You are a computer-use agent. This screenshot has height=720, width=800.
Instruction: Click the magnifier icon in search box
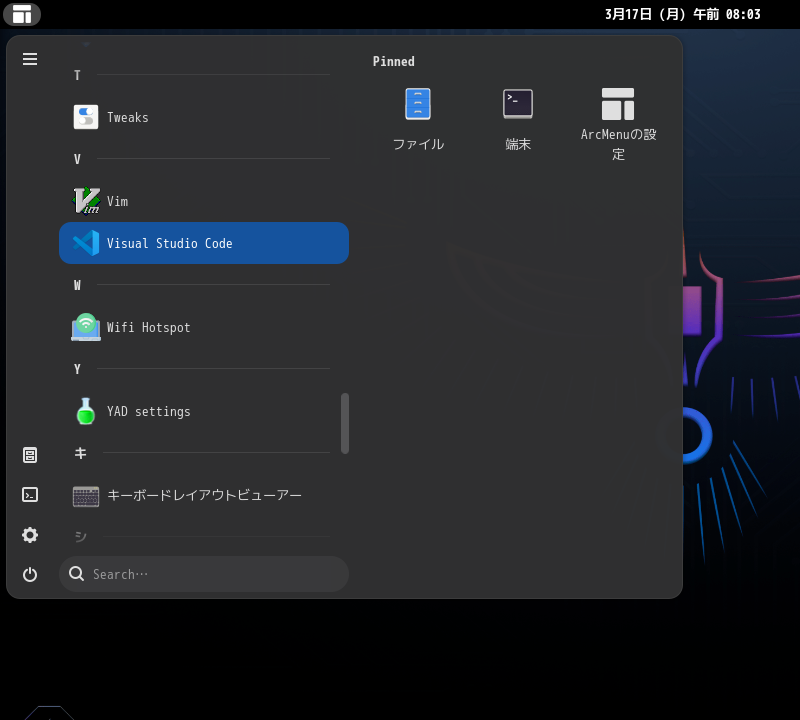tap(76, 574)
